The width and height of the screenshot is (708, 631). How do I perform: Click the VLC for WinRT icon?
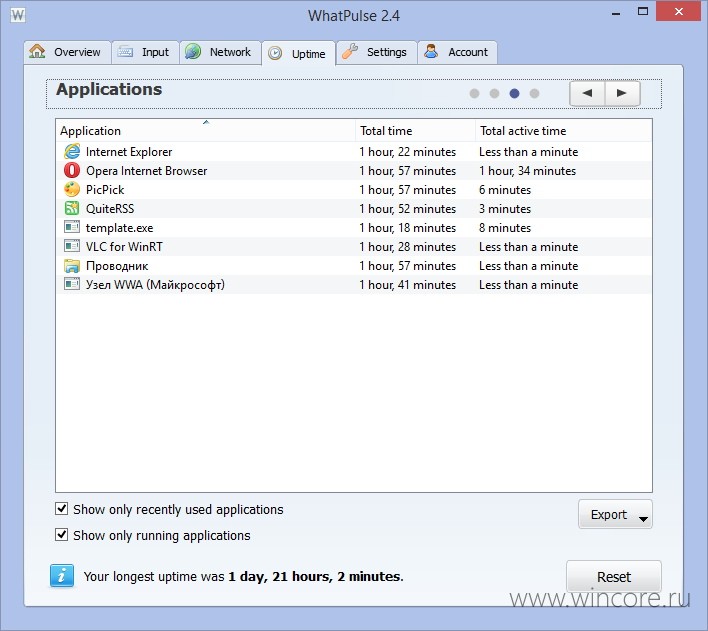(72, 246)
